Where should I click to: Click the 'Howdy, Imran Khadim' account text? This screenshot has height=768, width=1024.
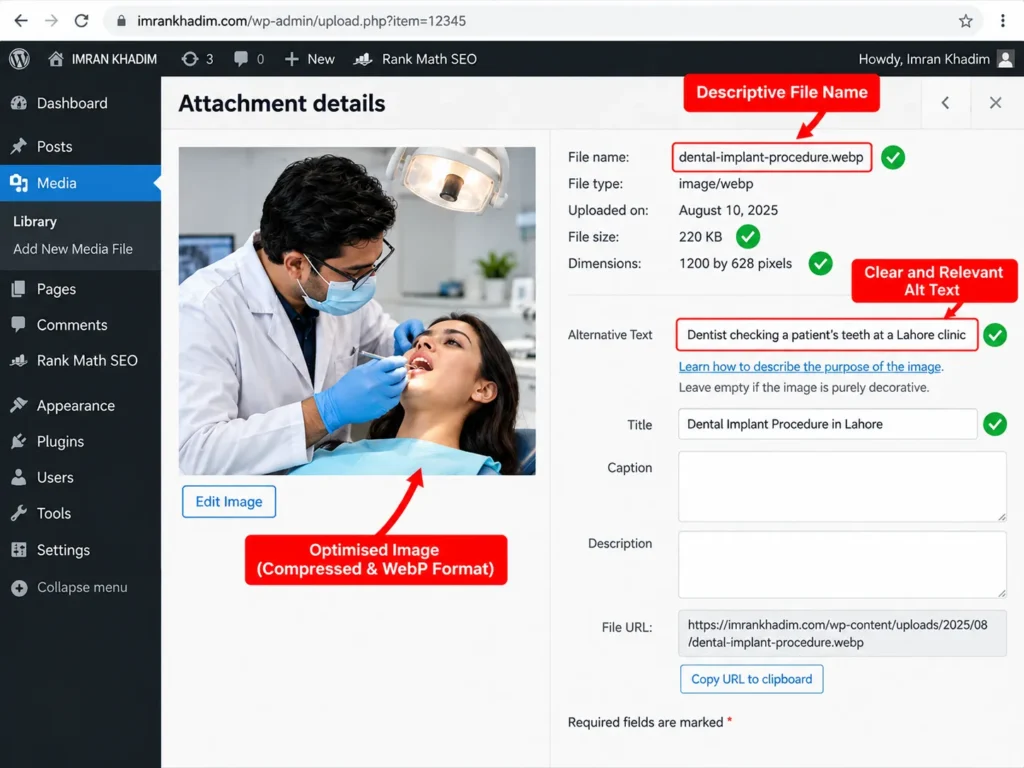923,59
